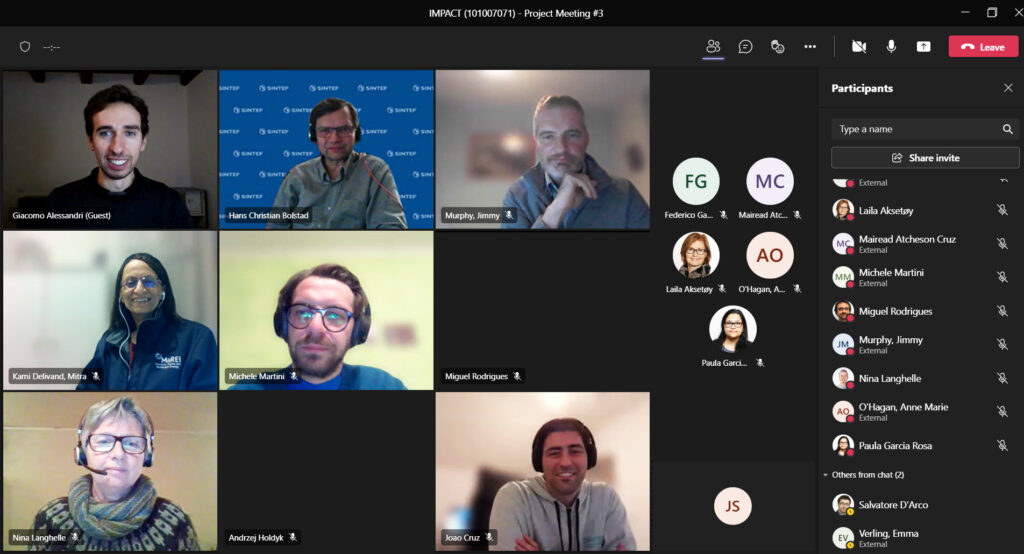Click the collapse chevron above Laila Aksetøy
Screen dimensions: 1024x554
pyautogui.click(x=1004, y=180)
